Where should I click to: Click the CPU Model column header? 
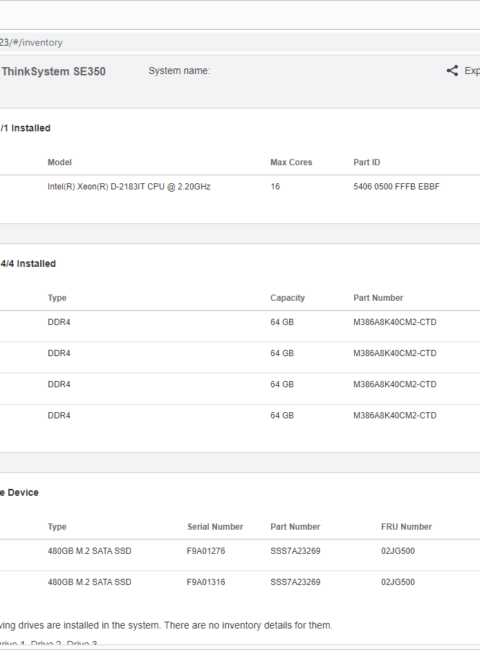click(59, 162)
